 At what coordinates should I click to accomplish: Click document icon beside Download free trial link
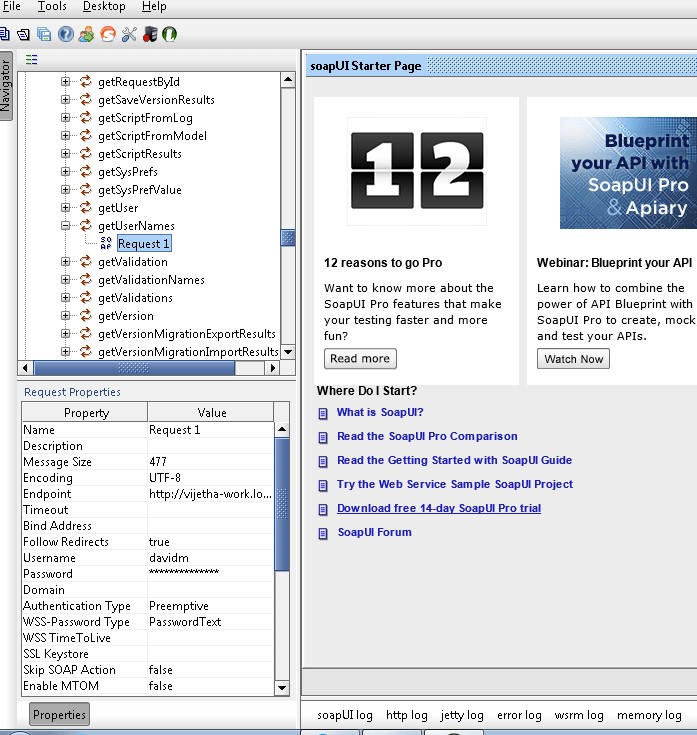pyautogui.click(x=323, y=509)
